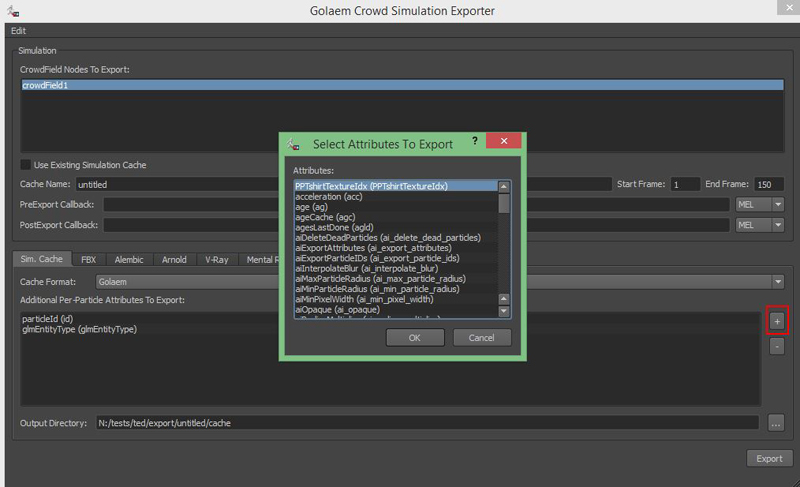Click the scroll down arrow of attributes list
Screen dimensions: 800x487
[x=504, y=311]
